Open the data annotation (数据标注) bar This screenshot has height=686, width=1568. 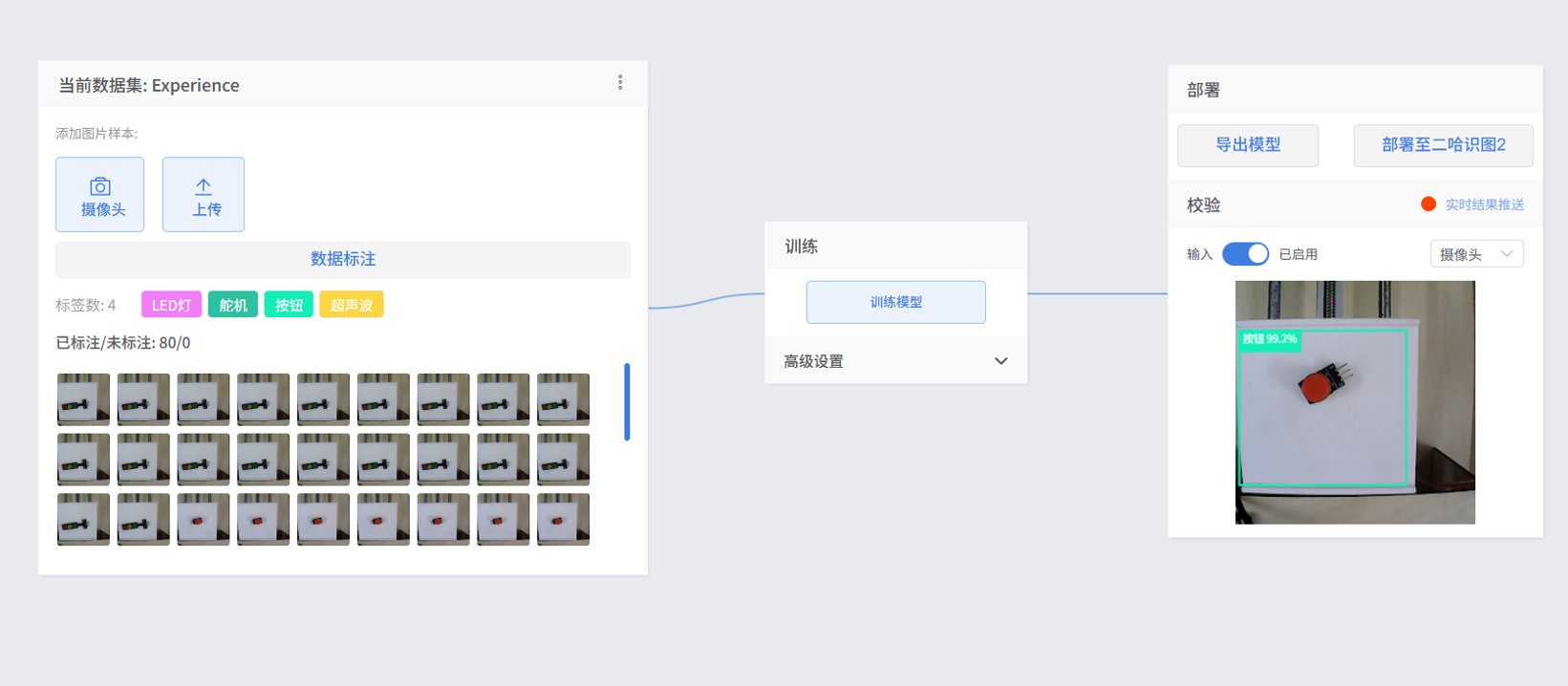click(x=343, y=259)
